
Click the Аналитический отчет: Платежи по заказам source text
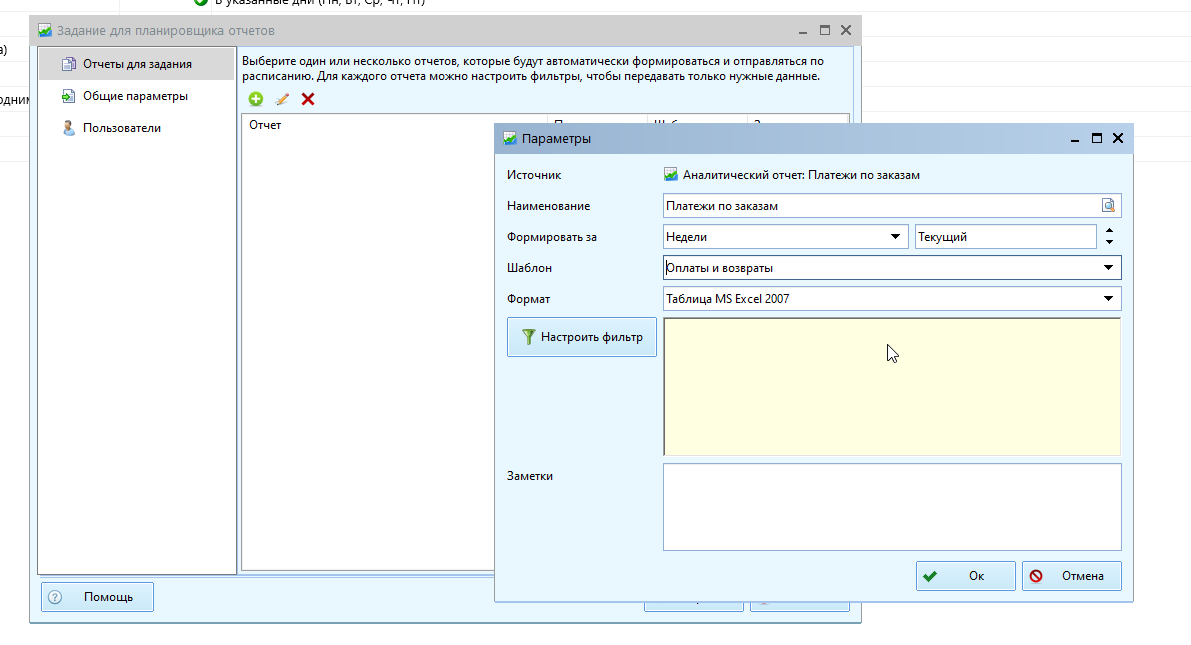click(801, 175)
